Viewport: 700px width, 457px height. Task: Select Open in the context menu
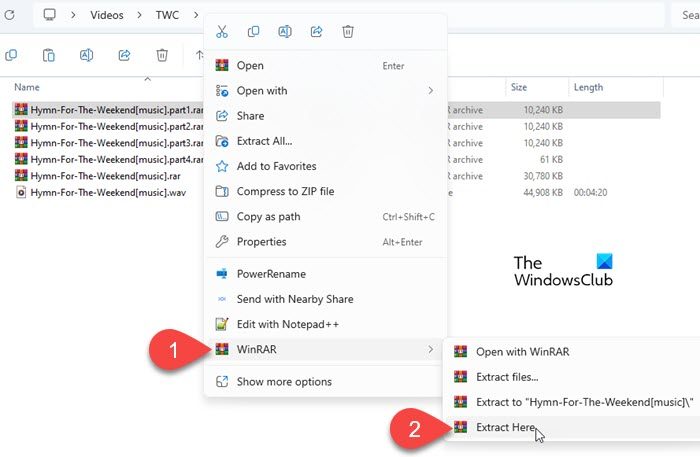pyautogui.click(x=325, y=66)
